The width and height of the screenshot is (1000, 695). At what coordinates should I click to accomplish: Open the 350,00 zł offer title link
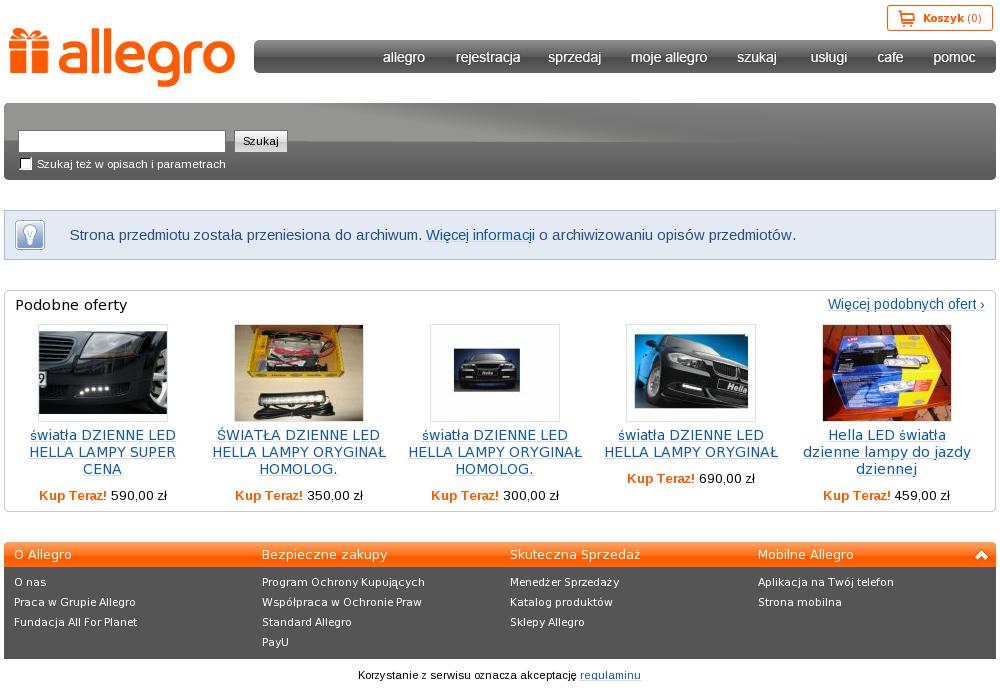click(298, 452)
